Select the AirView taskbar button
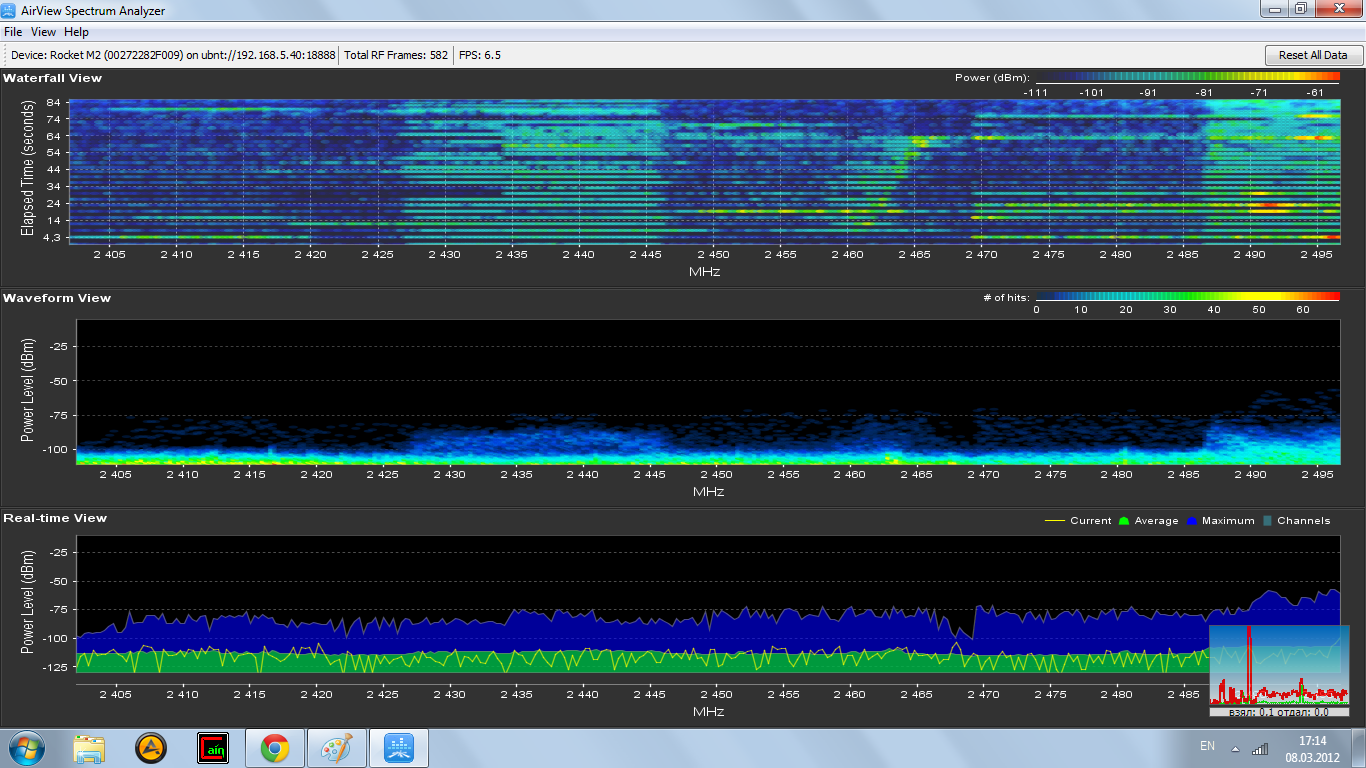The image size is (1366, 768). click(399, 747)
